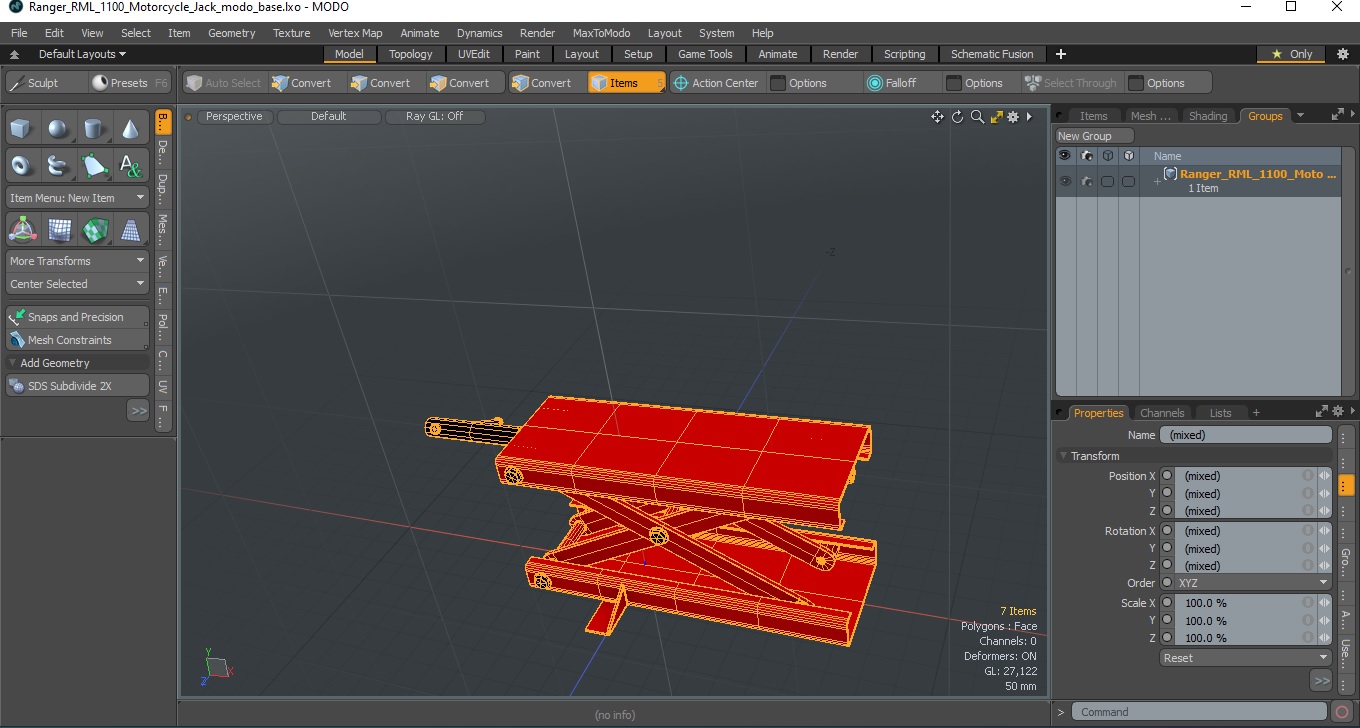The width and height of the screenshot is (1360, 728).
Task: Click the viewport move/pan icon
Action: (937, 117)
